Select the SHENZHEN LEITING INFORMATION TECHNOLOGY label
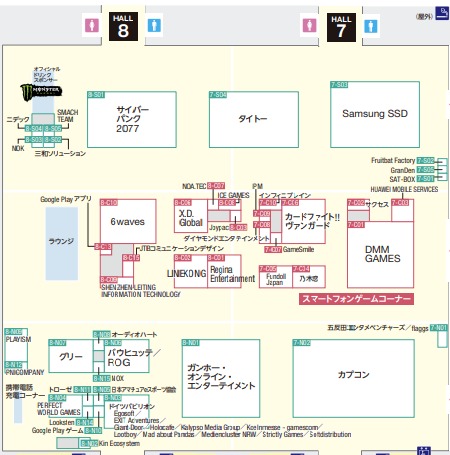Viewport: 450px width, 455px height. 141,291
